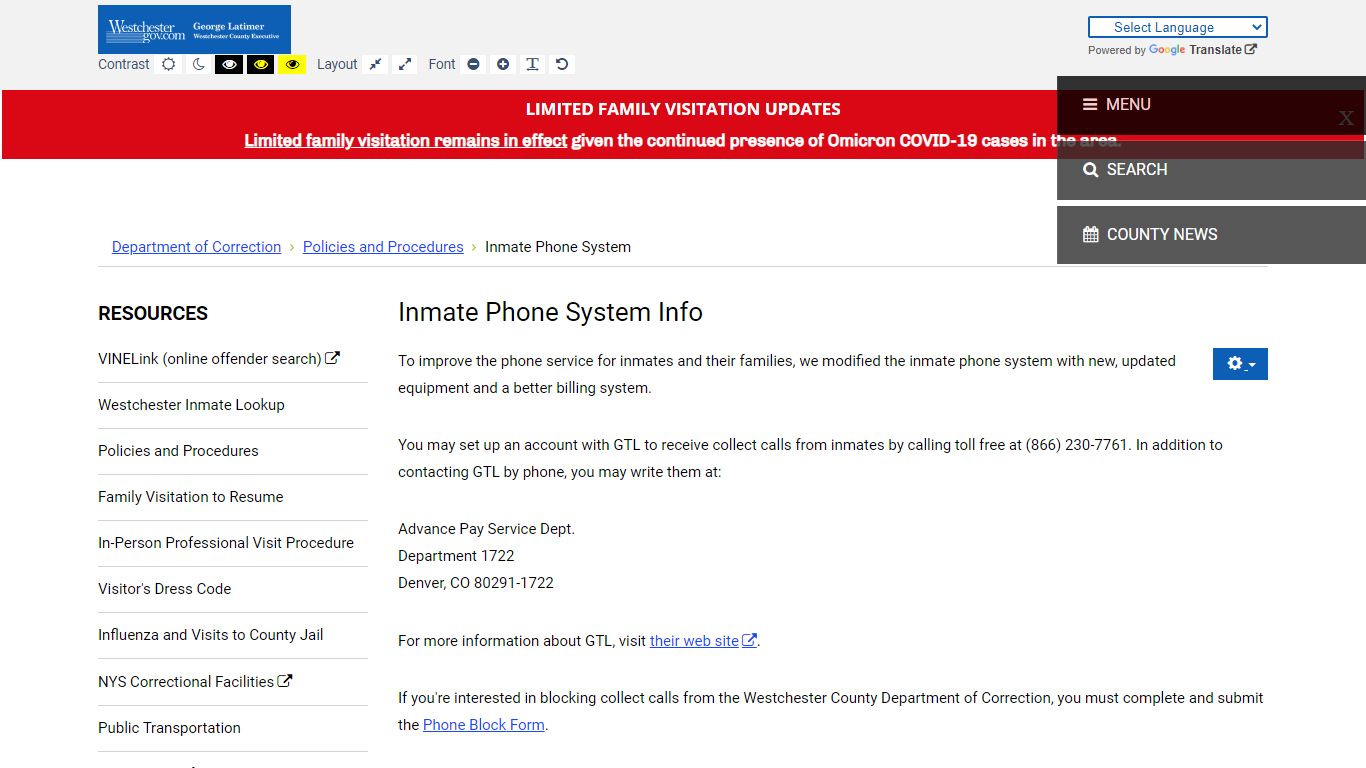This screenshot has height=768, width=1366.
Task: Click the Westchestergov.com logo
Action: click(x=194, y=29)
